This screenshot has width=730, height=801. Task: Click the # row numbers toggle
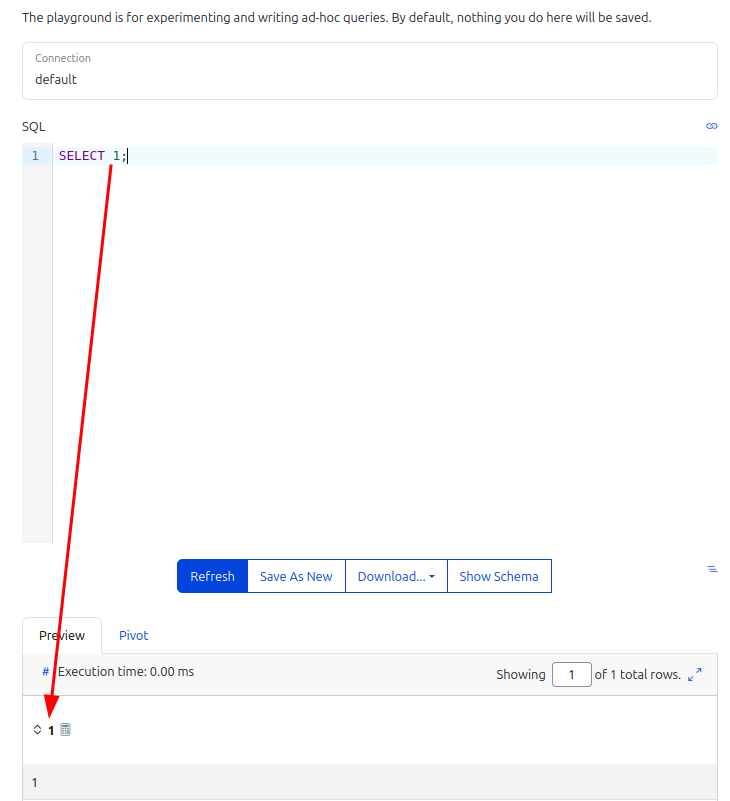tap(45, 672)
